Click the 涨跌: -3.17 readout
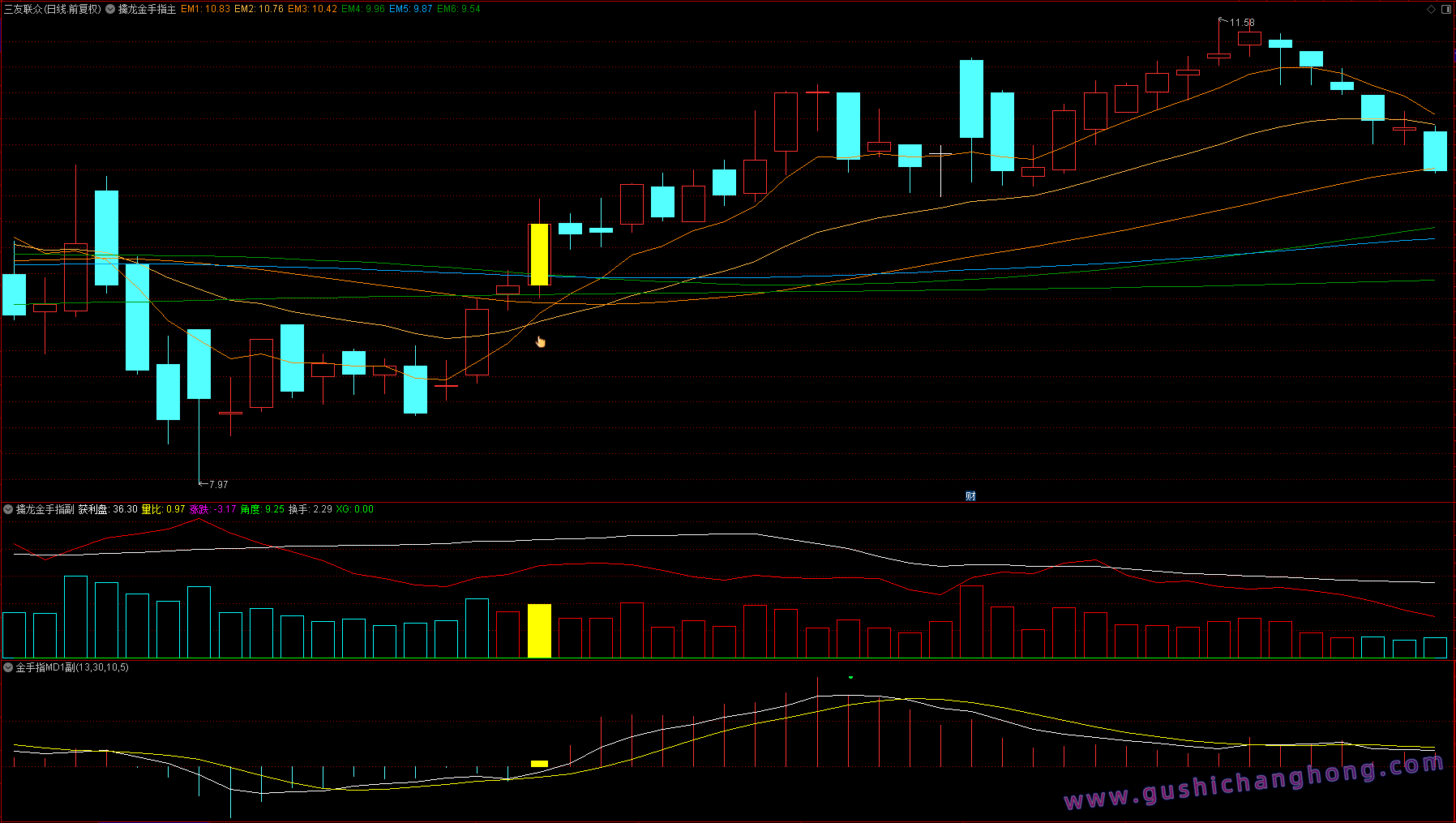The height and width of the screenshot is (823, 1456). pyautogui.click(x=212, y=509)
